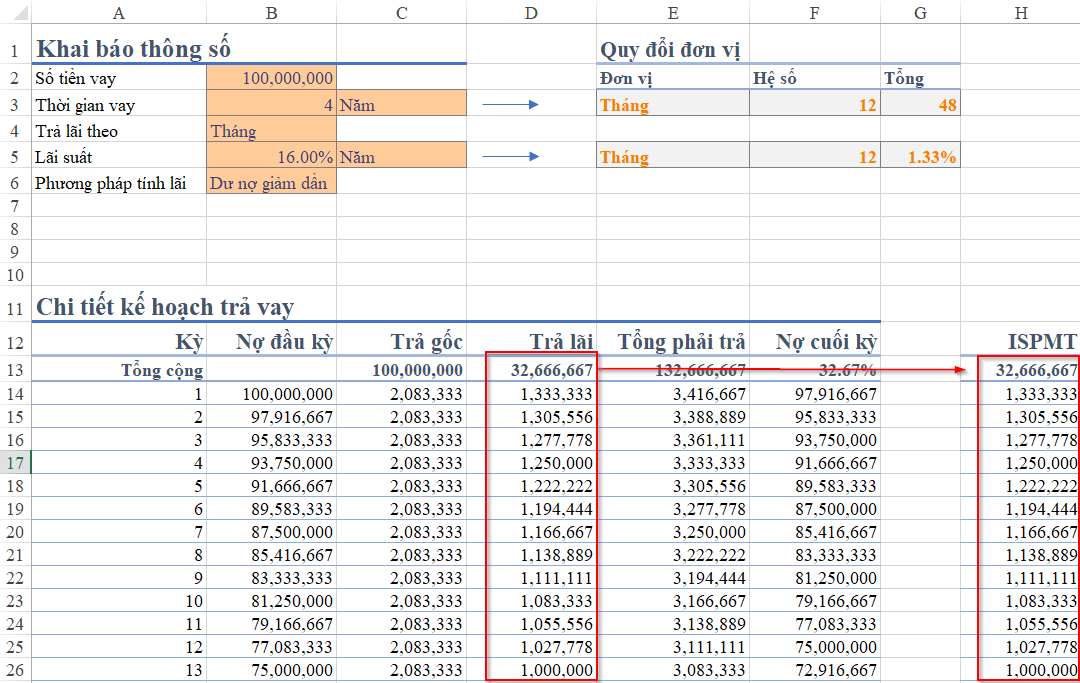Select the 'Tháng' cell beside Trả lãi theo
The height and width of the screenshot is (683, 1080).
coord(271,129)
